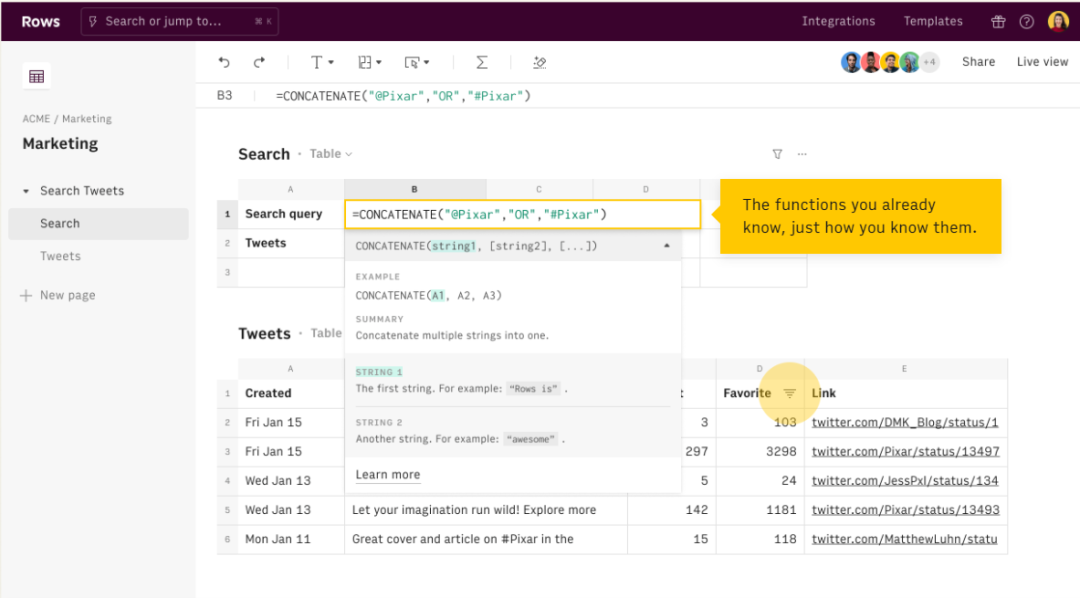Open the twitter.com/JessPxl/status link
The width and height of the screenshot is (1080, 598).
pos(904,480)
